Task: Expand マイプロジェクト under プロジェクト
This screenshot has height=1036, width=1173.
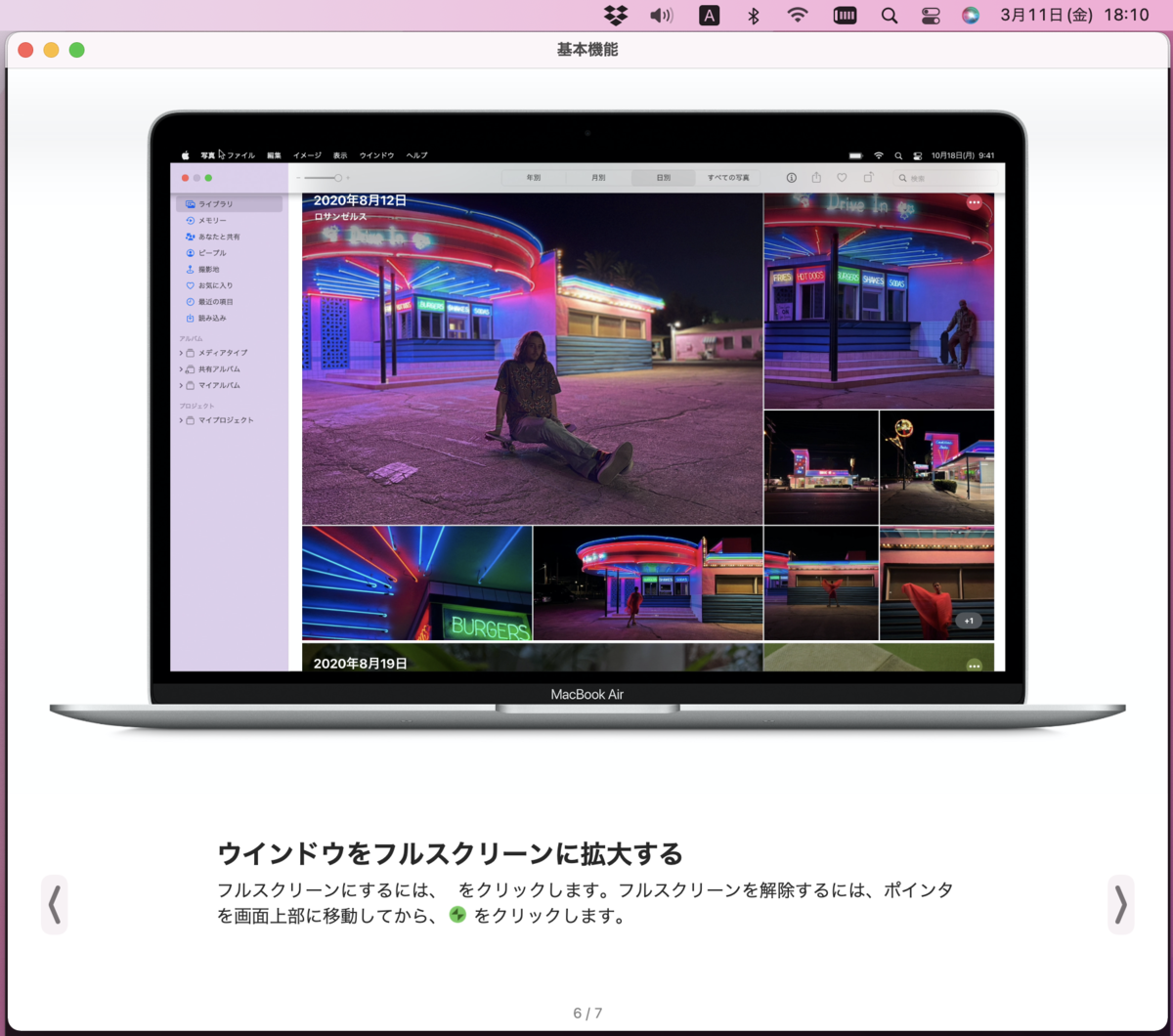Action: [181, 419]
